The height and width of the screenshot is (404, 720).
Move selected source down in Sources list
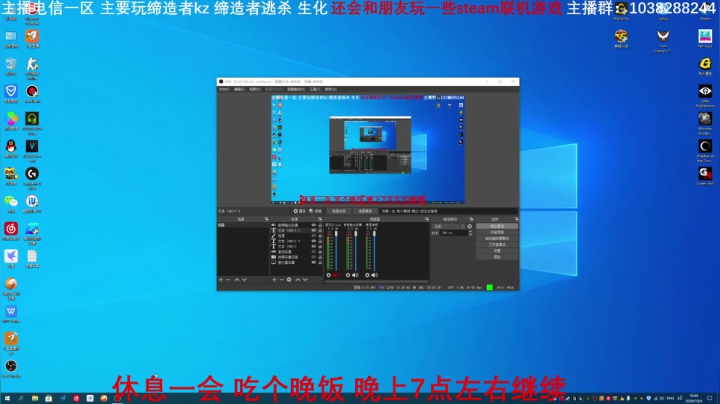pos(305,280)
